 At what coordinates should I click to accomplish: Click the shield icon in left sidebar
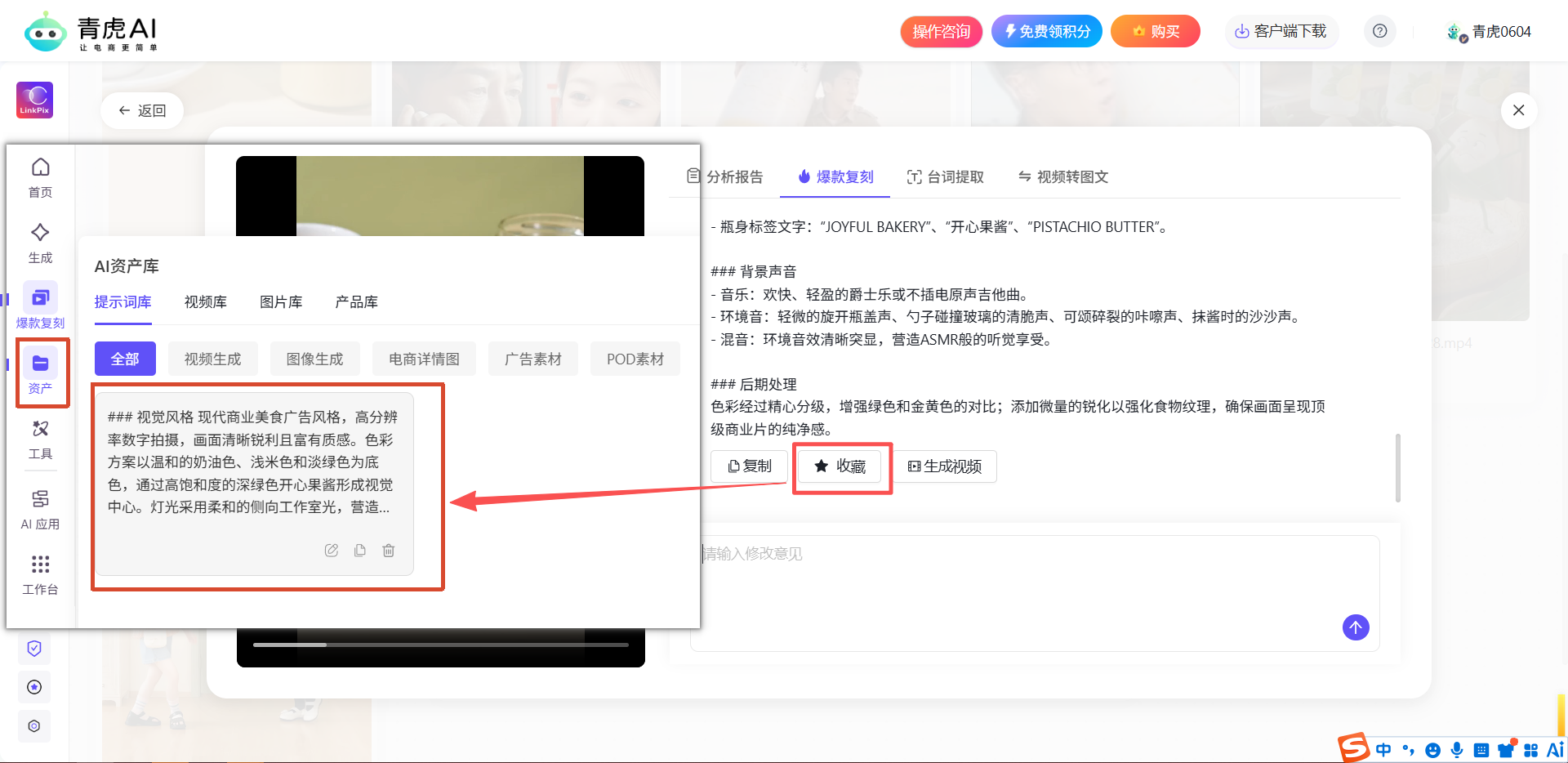[34, 649]
